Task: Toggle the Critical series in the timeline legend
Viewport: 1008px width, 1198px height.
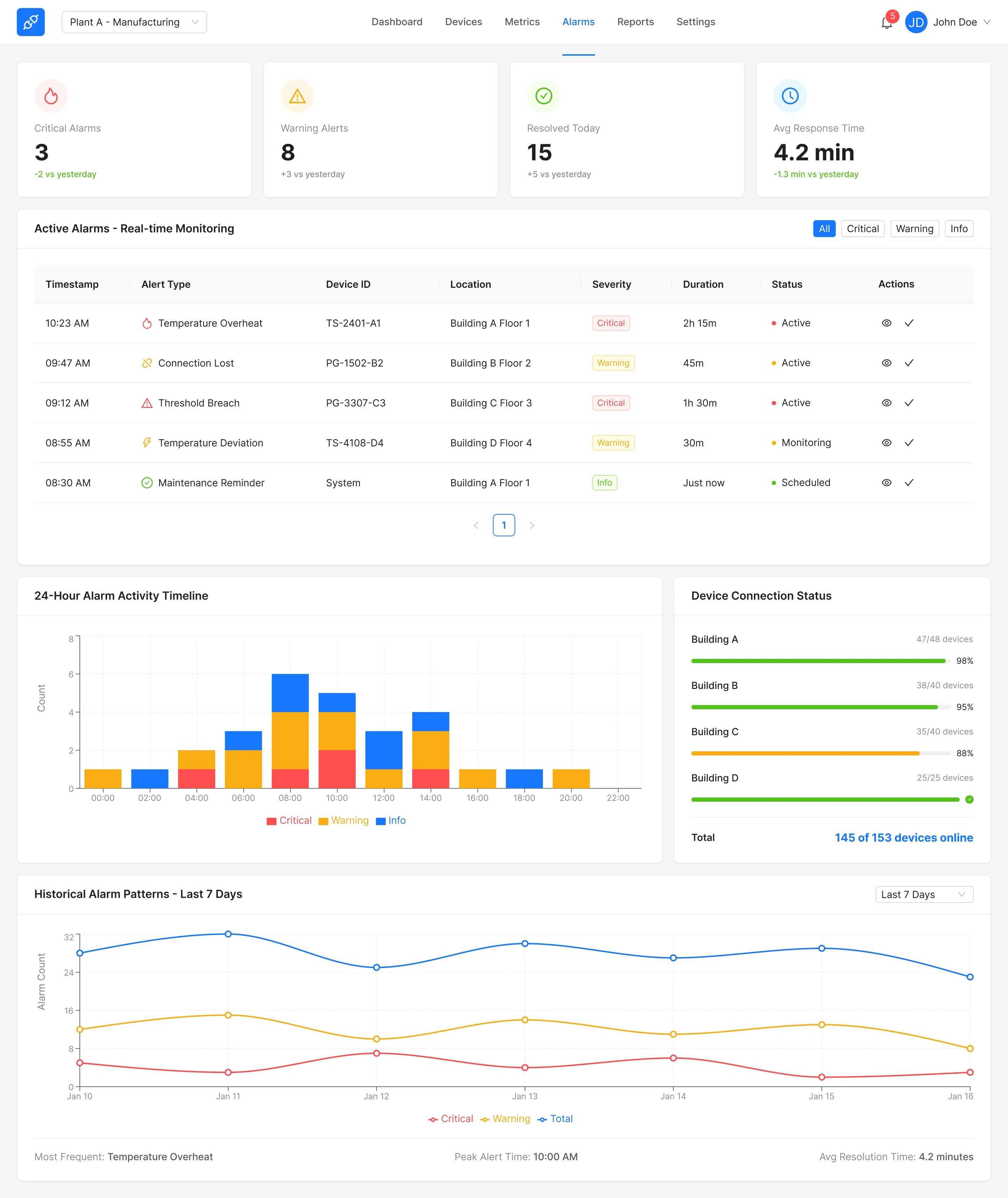Action: [289, 820]
